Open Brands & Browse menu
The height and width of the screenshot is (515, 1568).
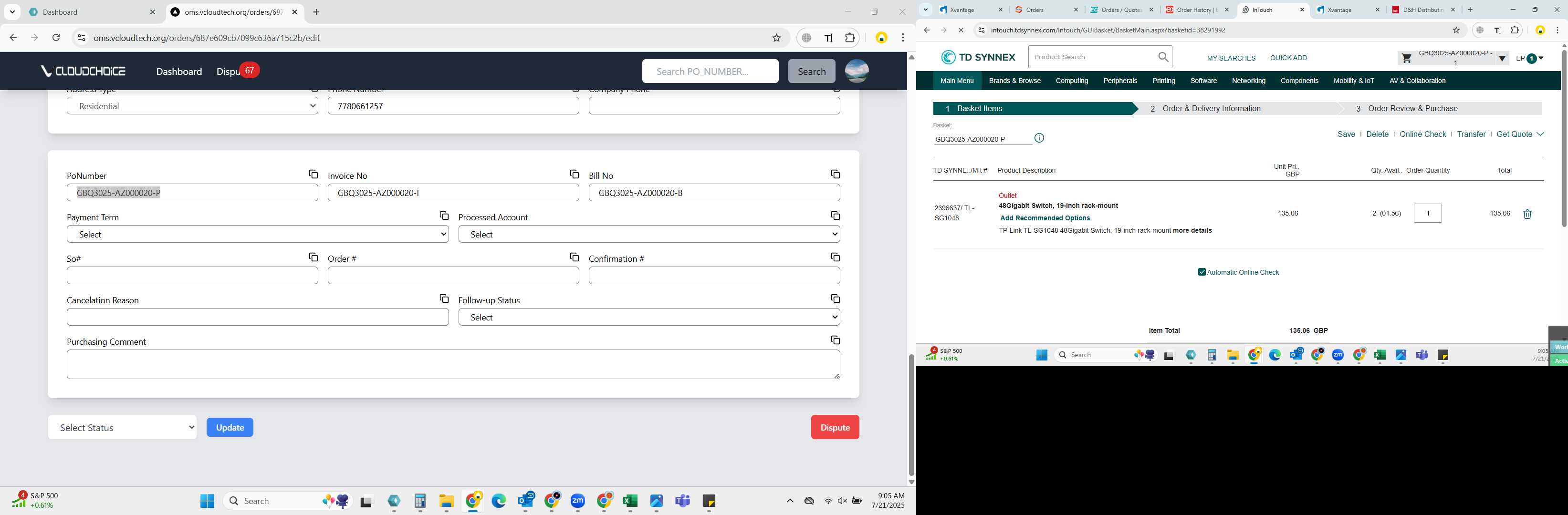coord(1014,81)
